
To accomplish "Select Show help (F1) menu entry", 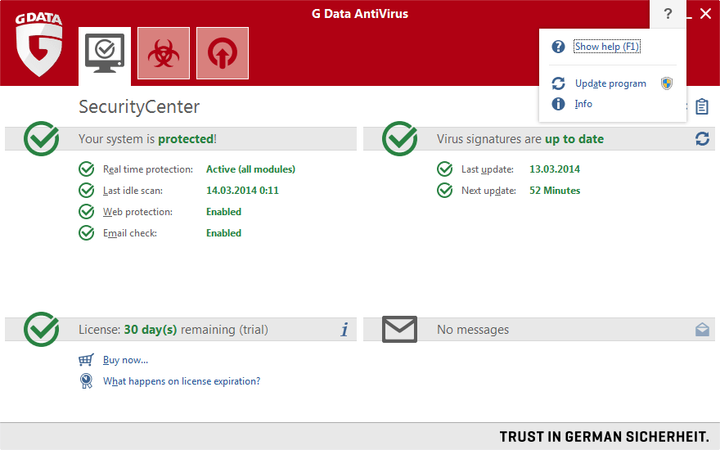I will [x=606, y=46].
